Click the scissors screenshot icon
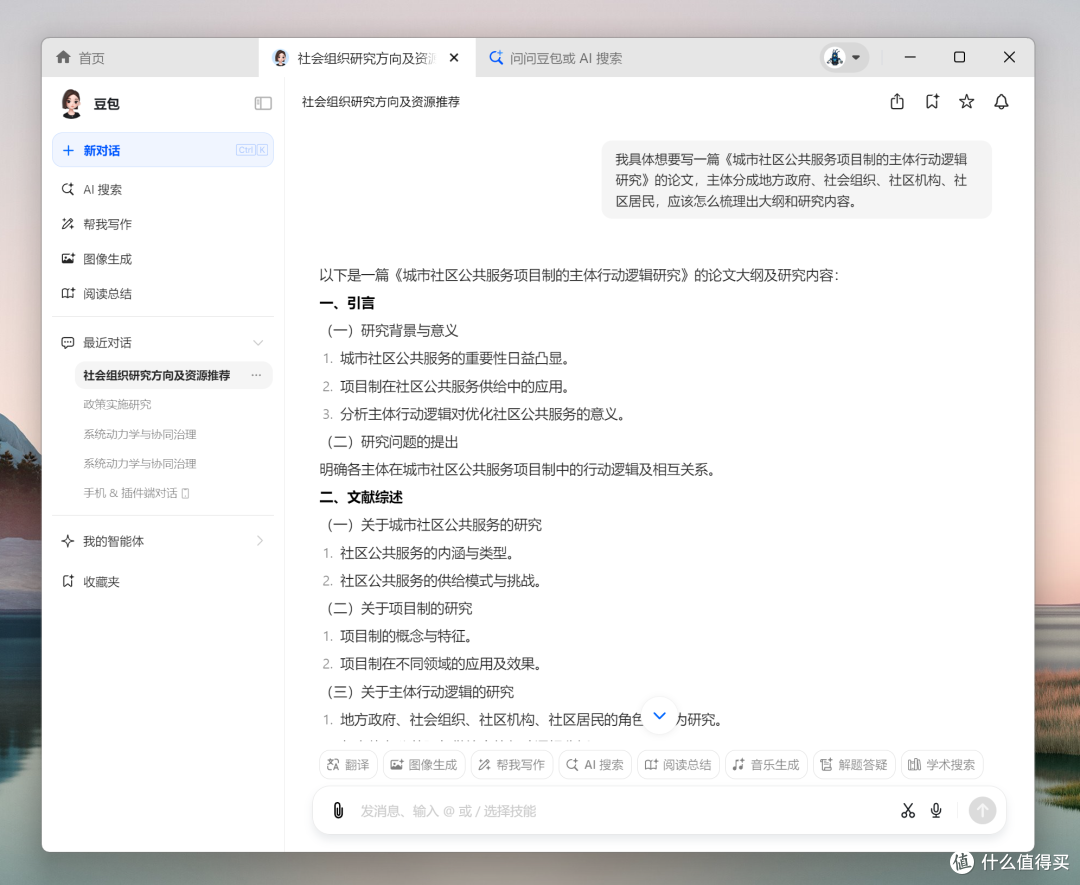This screenshot has height=885, width=1080. 908,811
